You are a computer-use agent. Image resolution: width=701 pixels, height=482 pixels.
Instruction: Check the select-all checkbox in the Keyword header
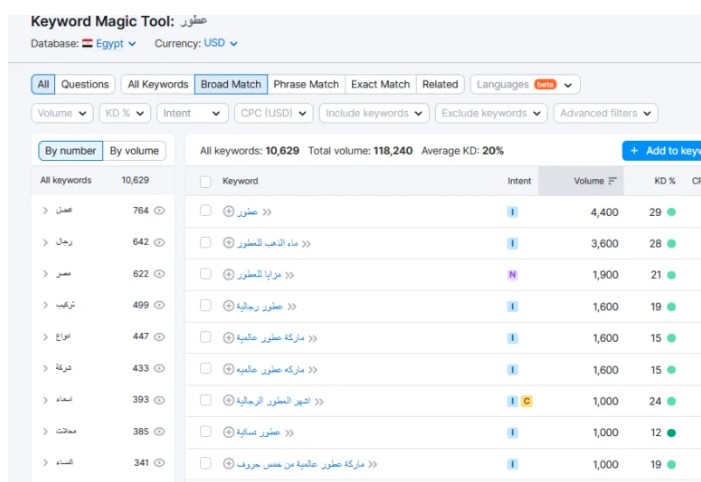coord(206,182)
